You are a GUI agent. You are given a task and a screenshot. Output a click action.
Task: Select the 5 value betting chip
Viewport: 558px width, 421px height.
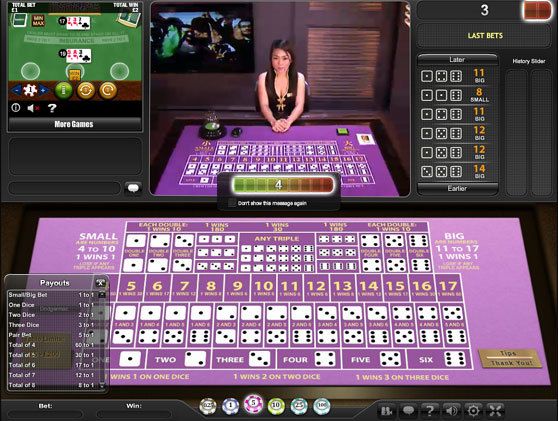tap(253, 404)
